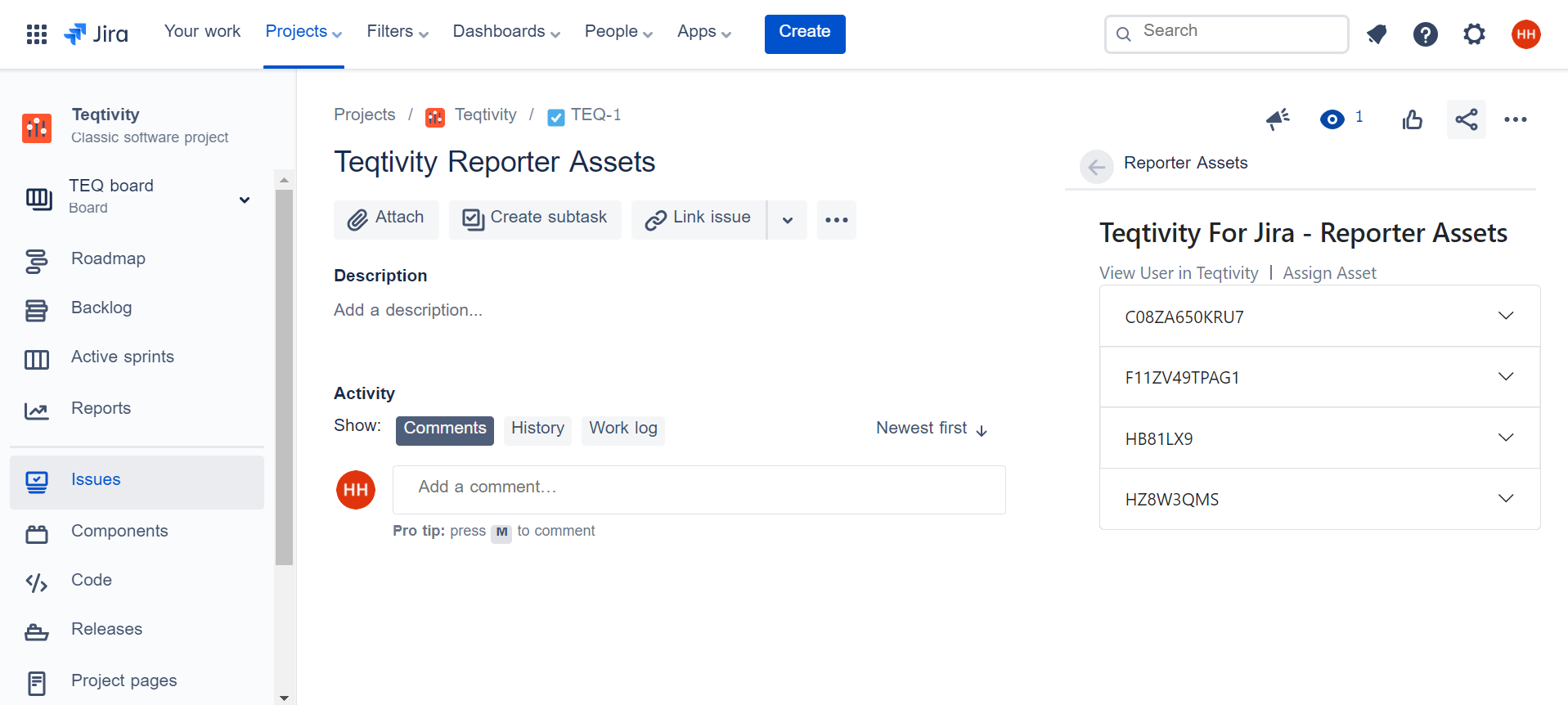The height and width of the screenshot is (705, 1568).
Task: Open Releases in the sidebar
Action: tap(137, 630)
